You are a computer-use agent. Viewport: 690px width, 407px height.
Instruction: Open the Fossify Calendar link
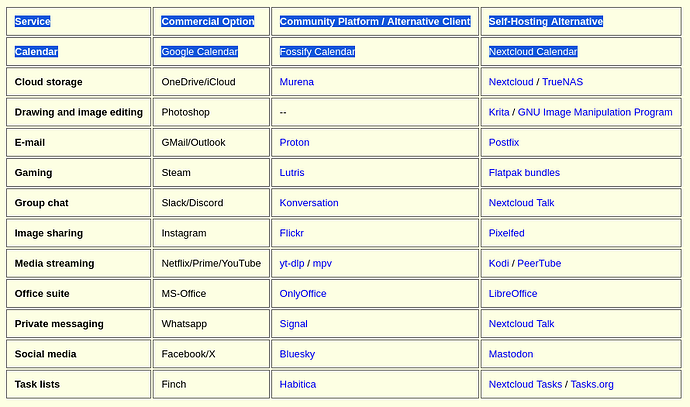click(317, 52)
